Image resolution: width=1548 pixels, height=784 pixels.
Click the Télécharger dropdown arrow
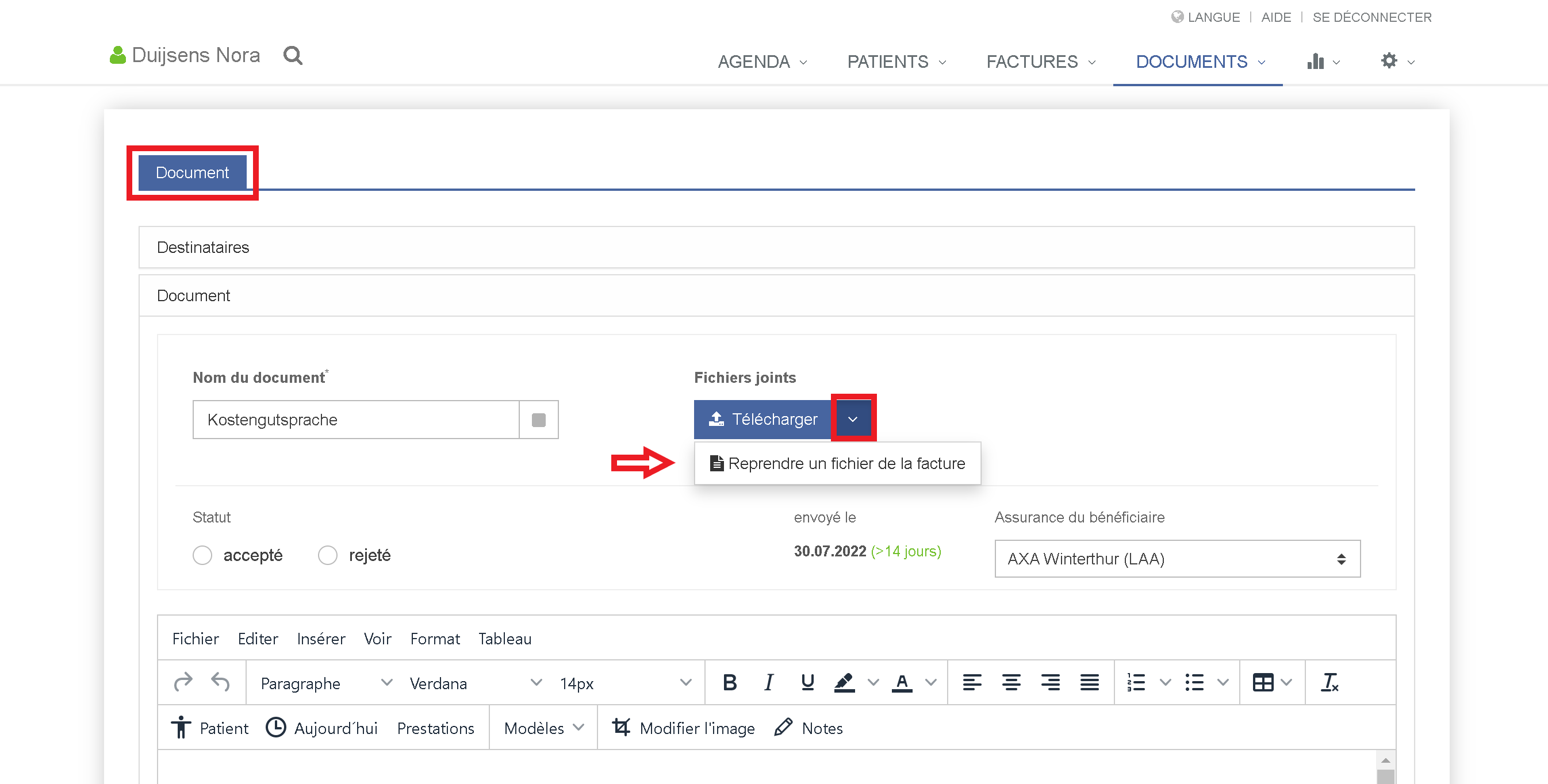click(x=852, y=419)
